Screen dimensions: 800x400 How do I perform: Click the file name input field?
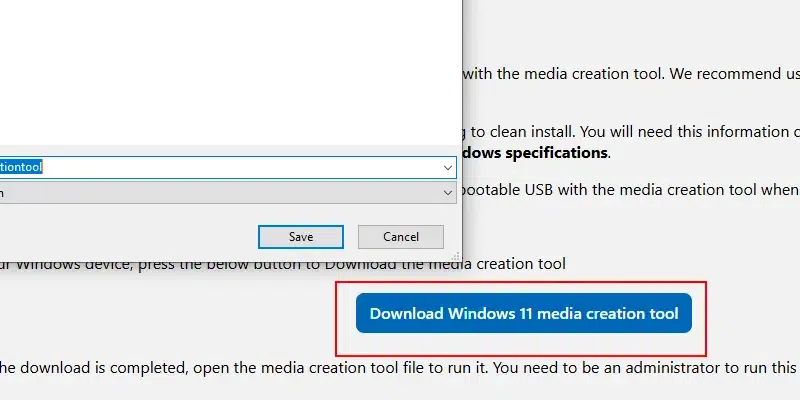[227, 167]
